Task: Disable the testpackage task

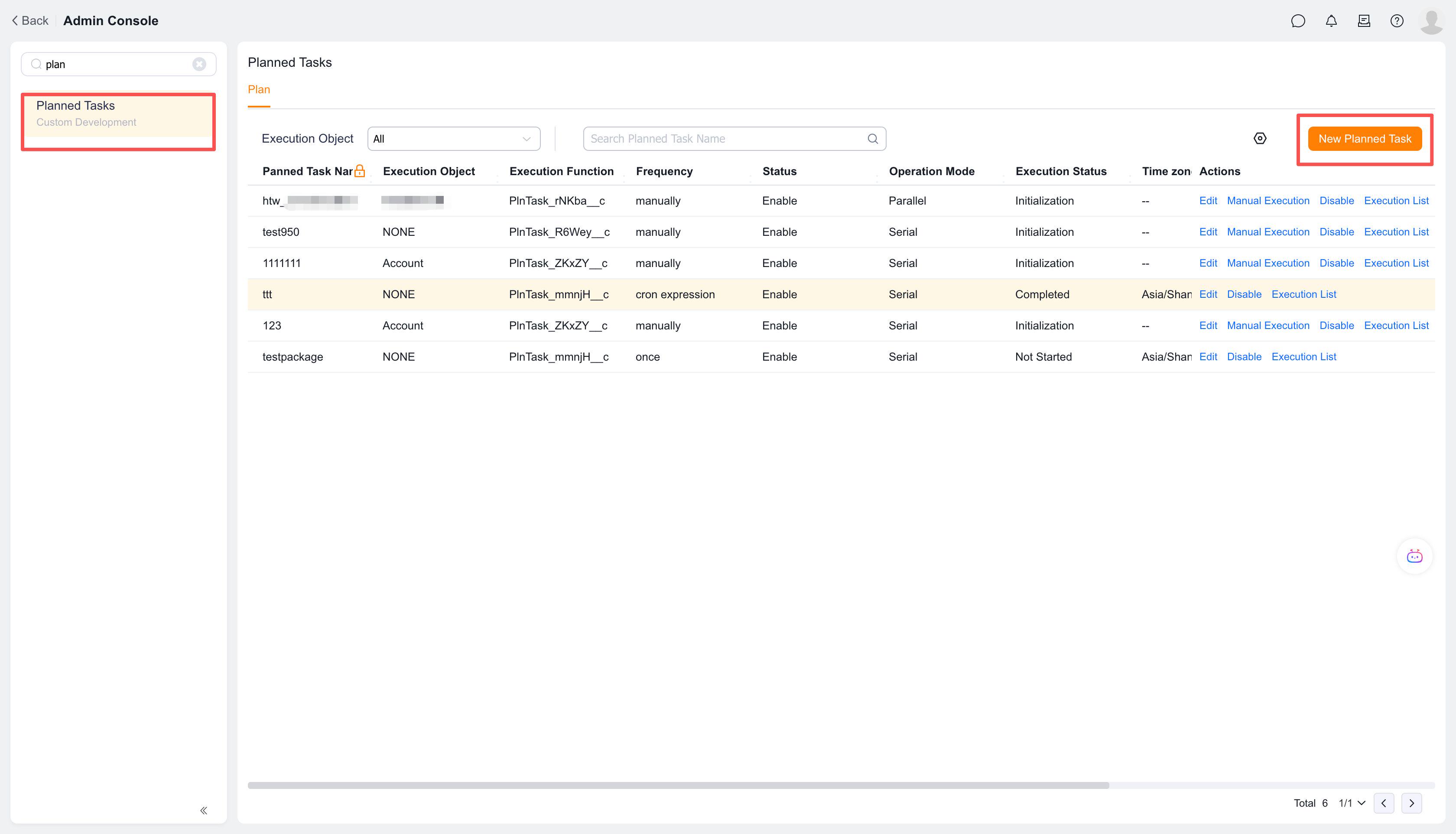Action: [x=1244, y=357]
